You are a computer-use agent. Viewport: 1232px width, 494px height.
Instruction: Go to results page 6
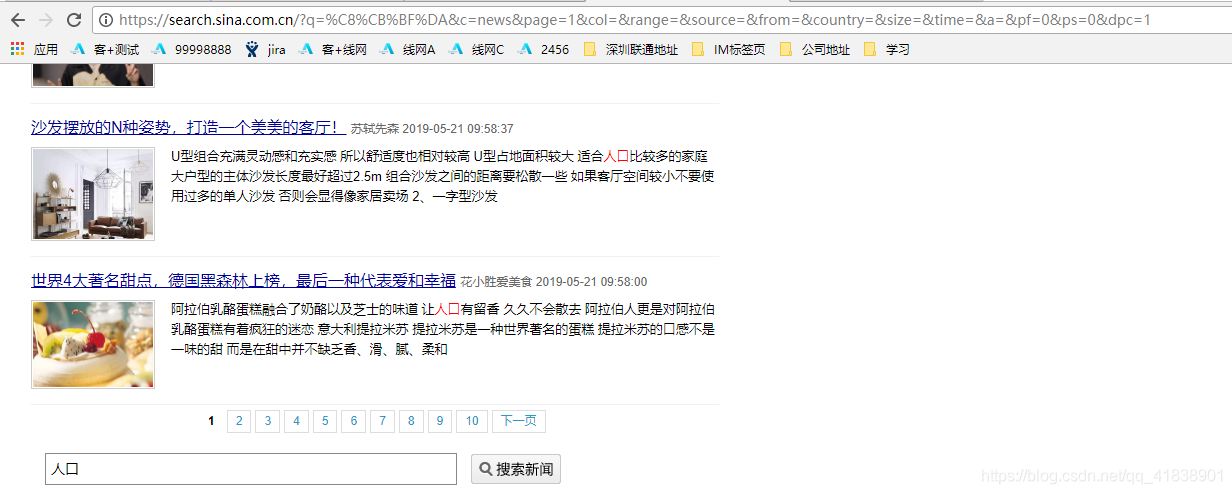(x=353, y=421)
